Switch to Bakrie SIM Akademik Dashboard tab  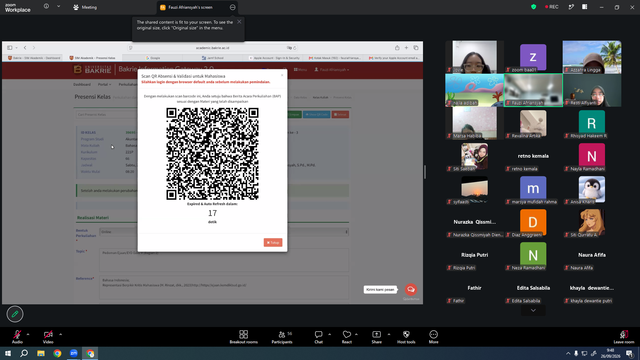click(34, 58)
